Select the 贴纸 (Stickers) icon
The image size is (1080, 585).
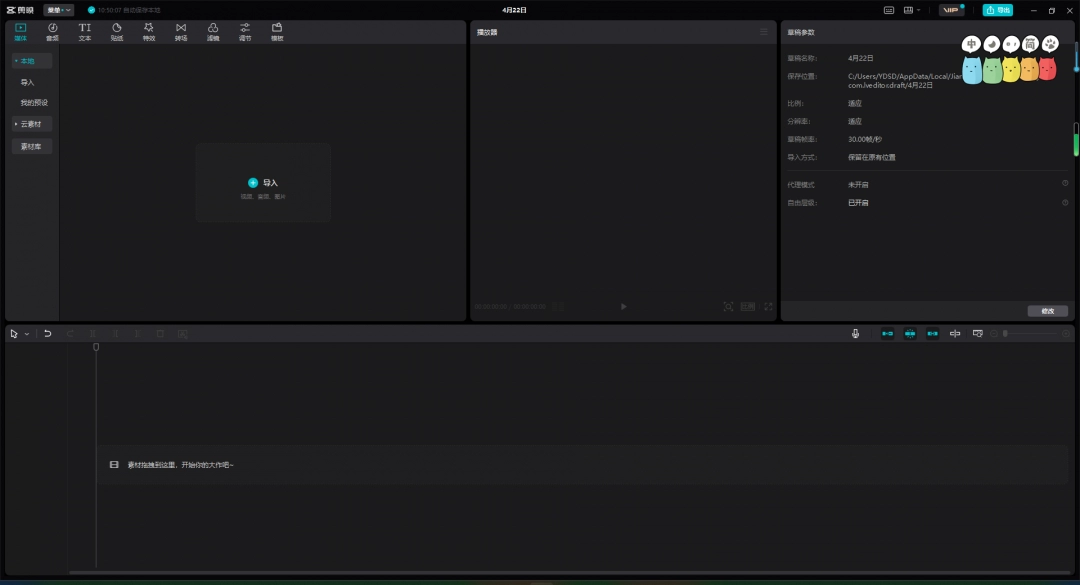coord(117,31)
